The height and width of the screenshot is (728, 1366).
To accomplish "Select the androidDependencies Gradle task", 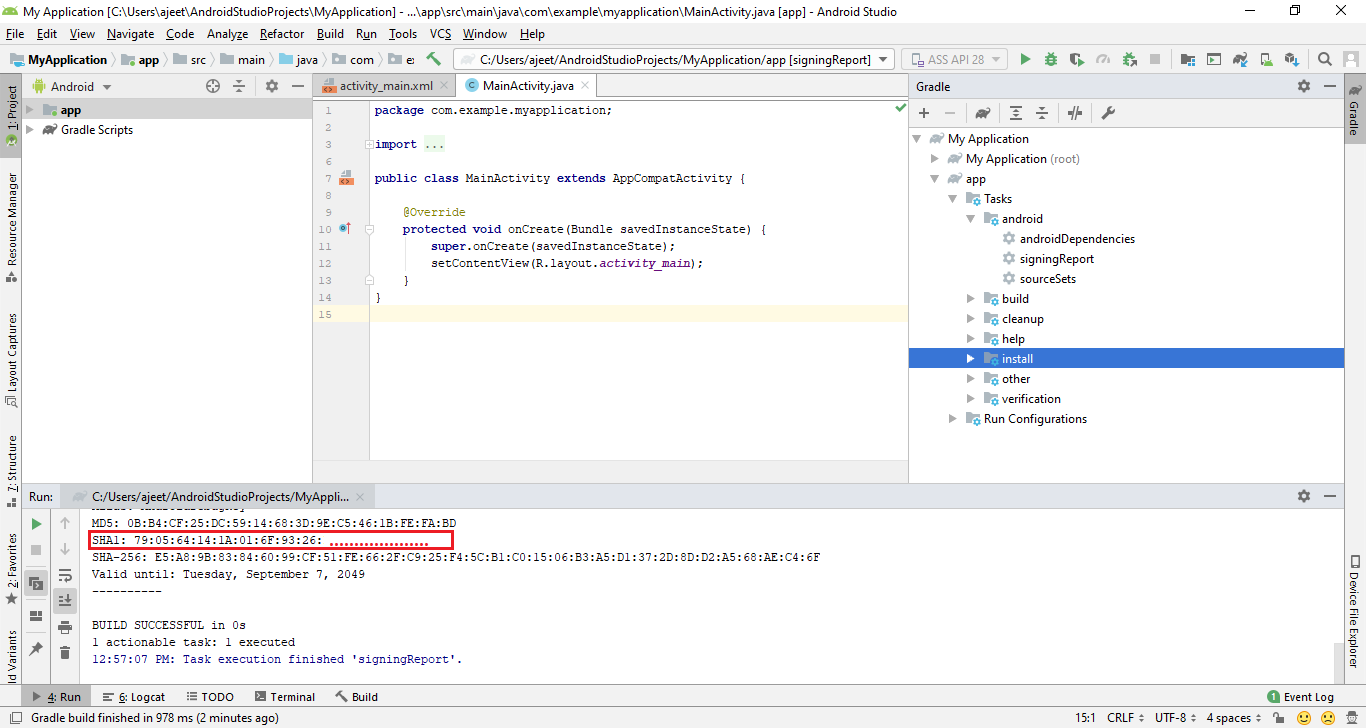I will [x=1077, y=239].
